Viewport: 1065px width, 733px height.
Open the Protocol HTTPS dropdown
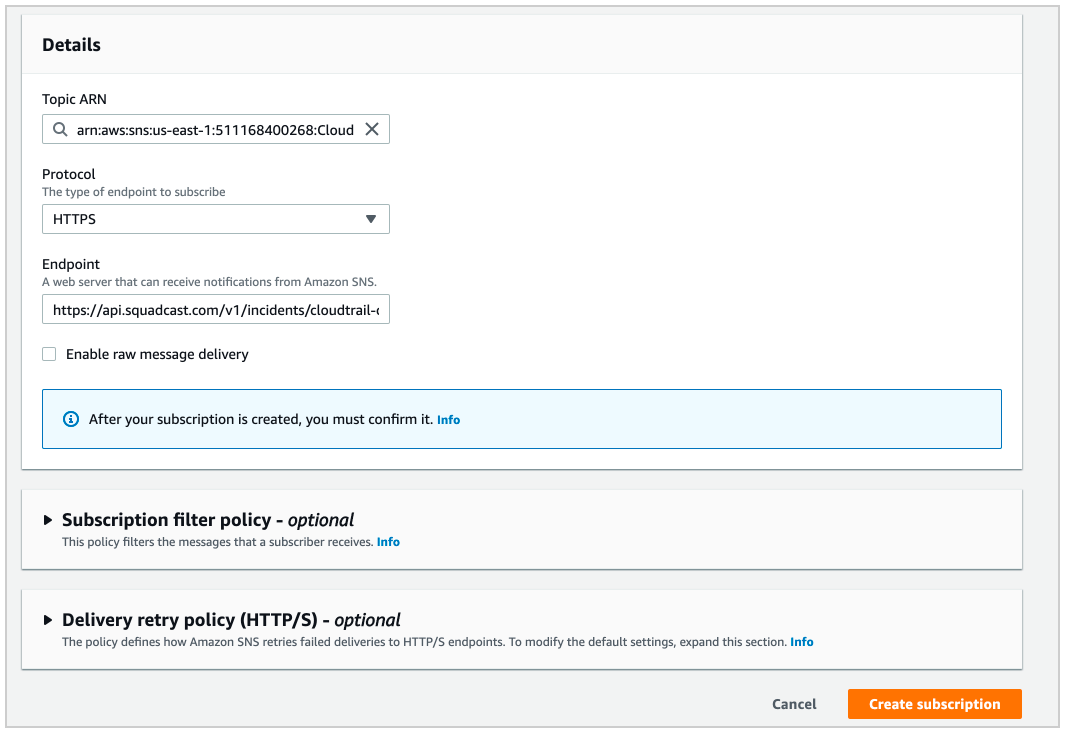click(x=216, y=219)
